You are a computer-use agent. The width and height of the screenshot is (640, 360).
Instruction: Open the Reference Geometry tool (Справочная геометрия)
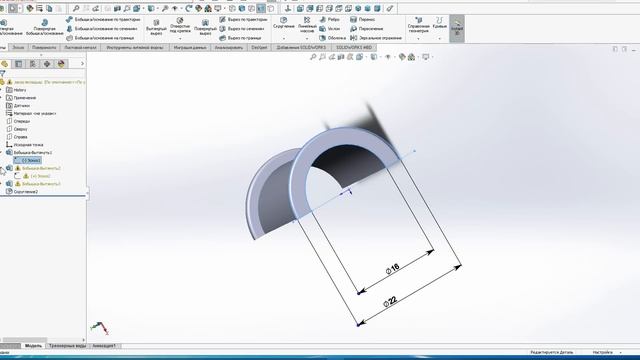[x=419, y=25]
